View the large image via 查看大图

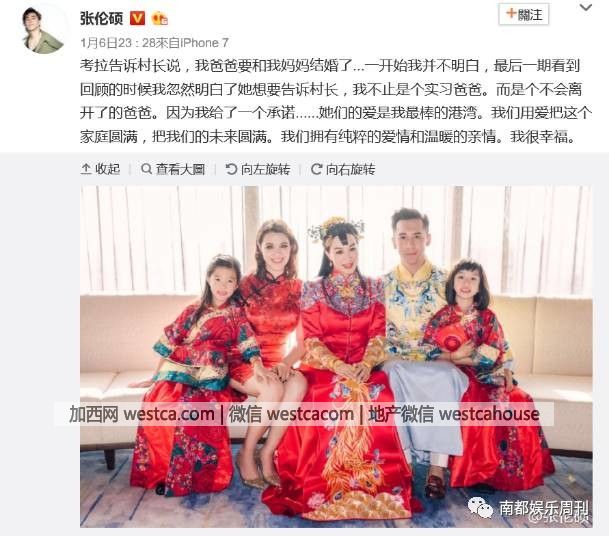(173, 169)
